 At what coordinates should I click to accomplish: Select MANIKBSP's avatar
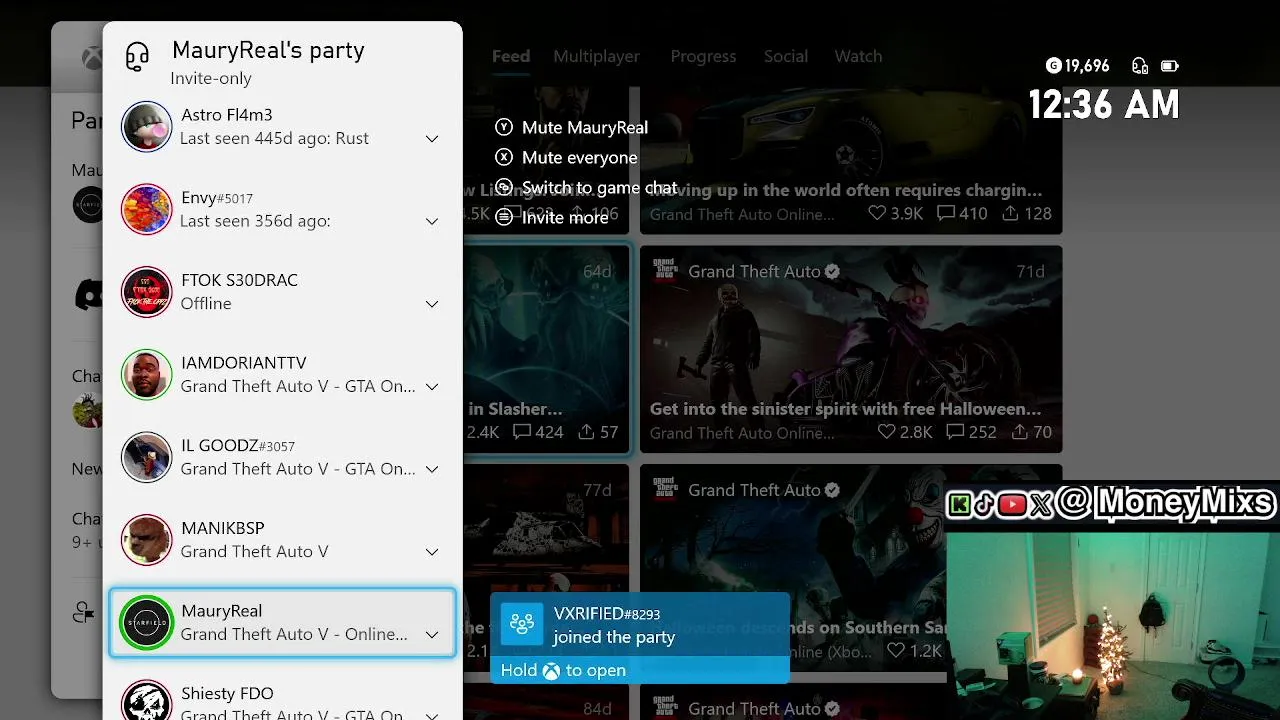click(x=147, y=540)
